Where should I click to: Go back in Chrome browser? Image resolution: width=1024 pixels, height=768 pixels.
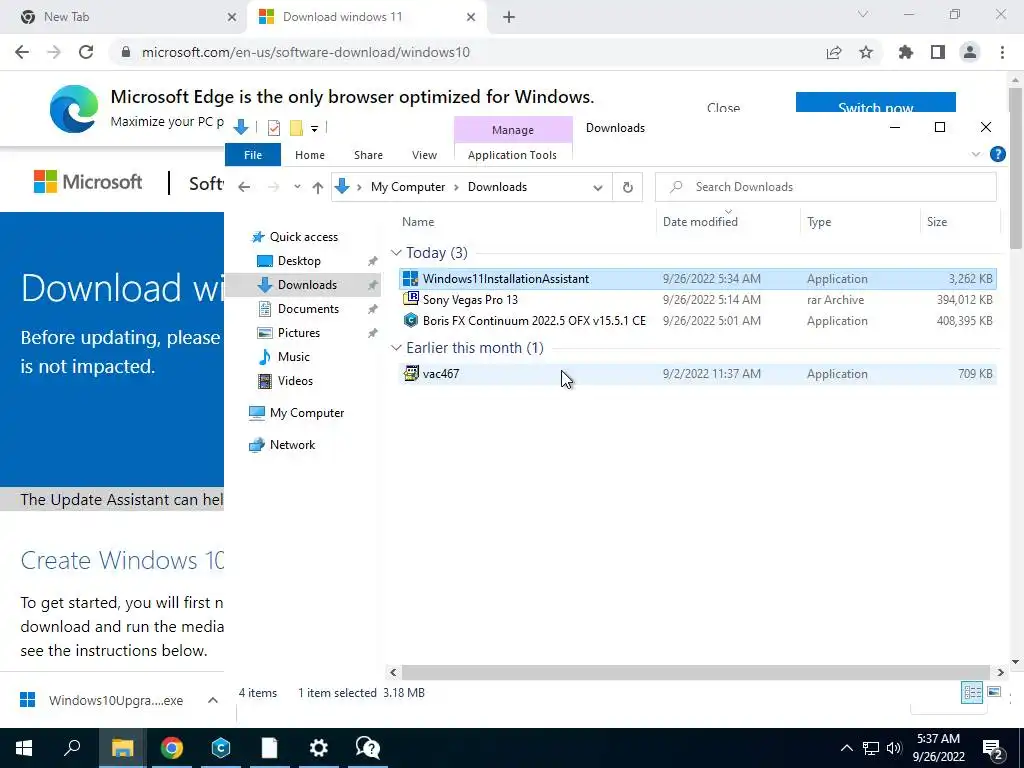pos(22,52)
